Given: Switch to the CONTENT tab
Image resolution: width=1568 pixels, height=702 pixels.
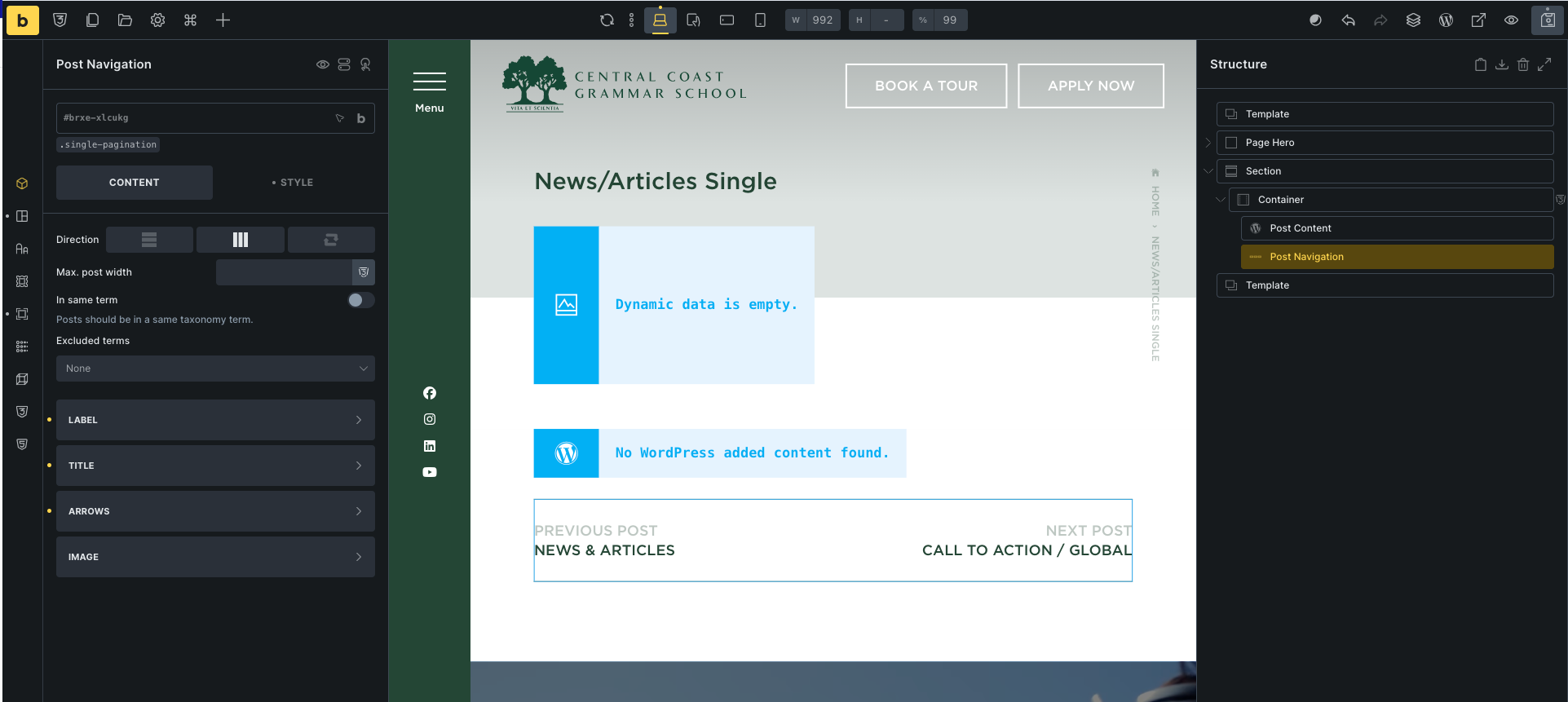Looking at the screenshot, I should pyautogui.click(x=135, y=183).
